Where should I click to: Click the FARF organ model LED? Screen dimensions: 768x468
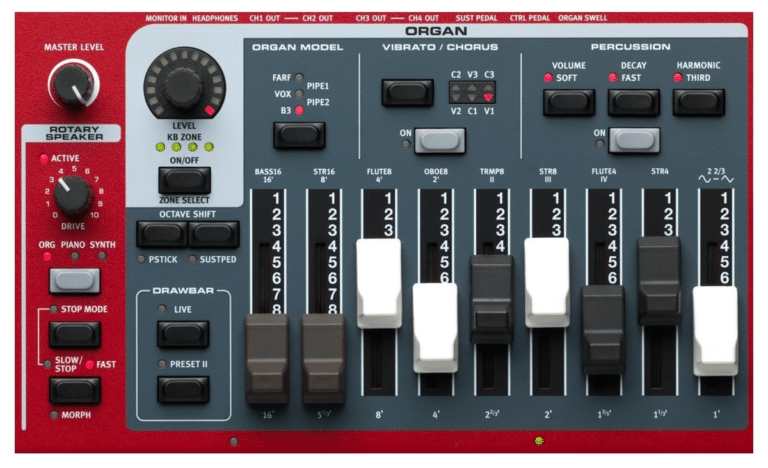tap(299, 77)
